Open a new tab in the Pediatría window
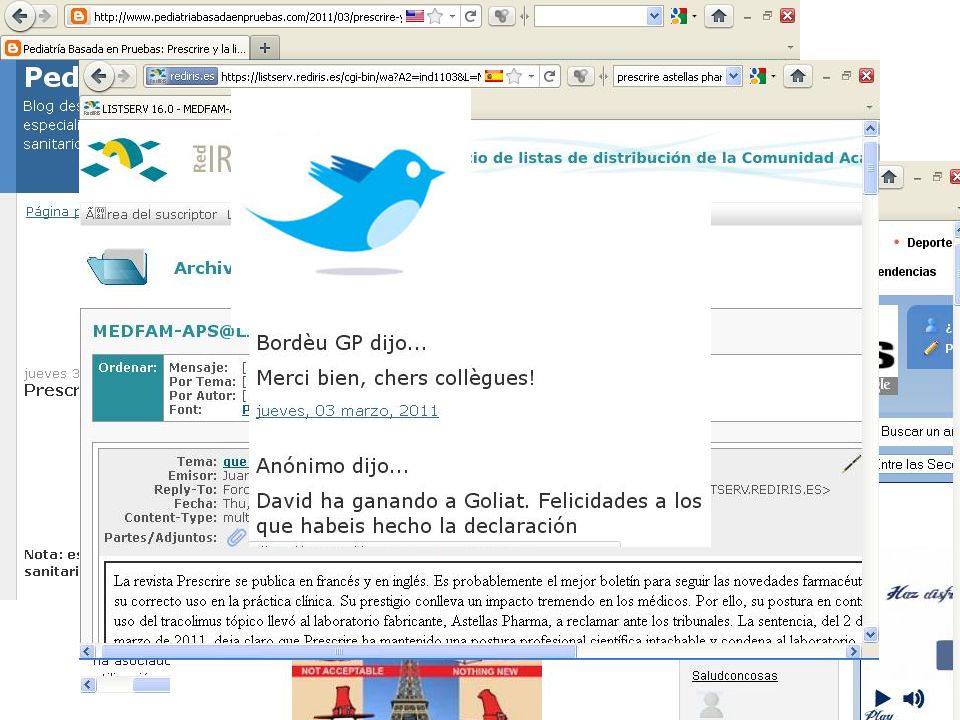The image size is (960, 720). point(264,48)
